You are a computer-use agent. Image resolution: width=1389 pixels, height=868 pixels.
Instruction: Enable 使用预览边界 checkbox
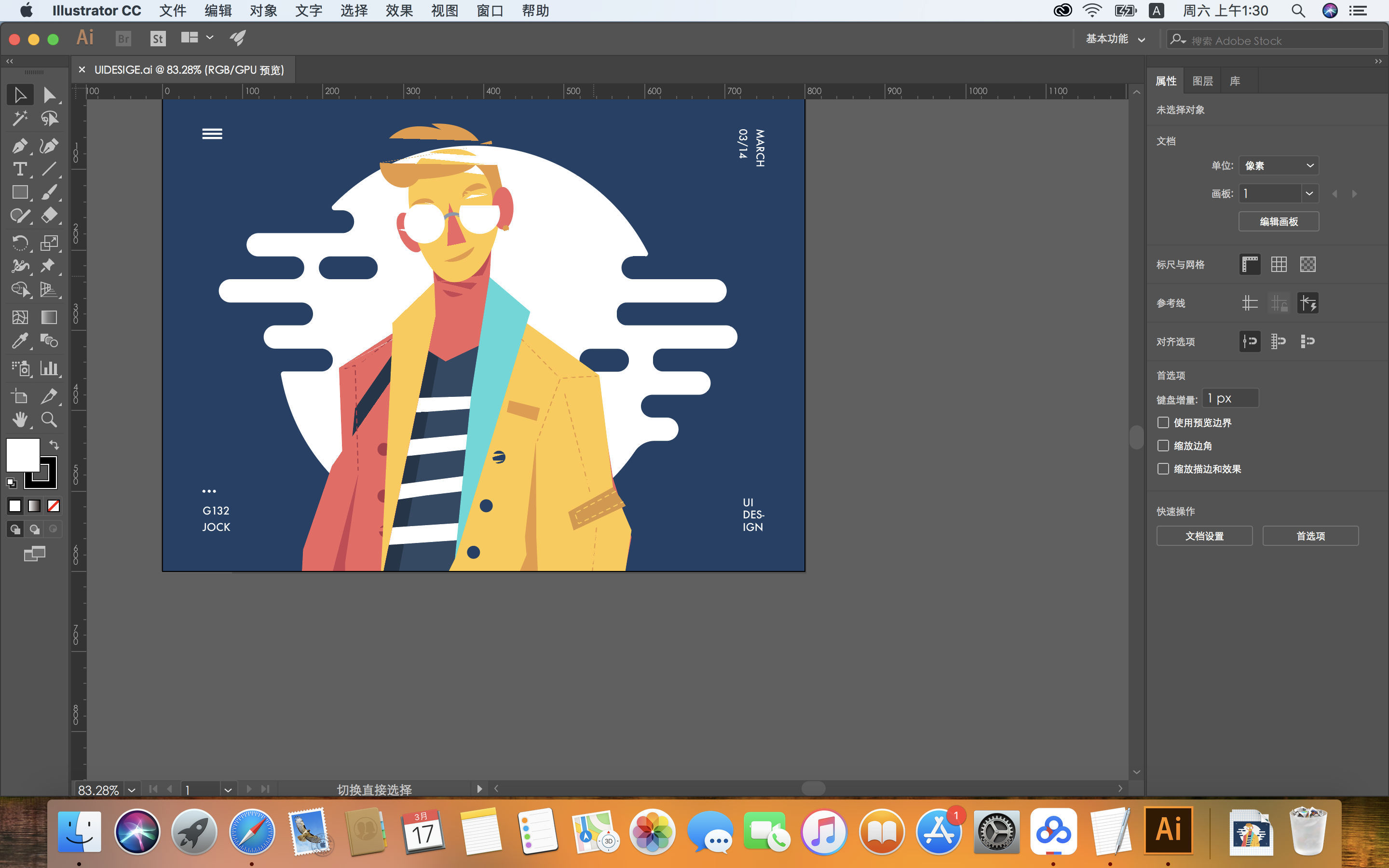(1163, 422)
